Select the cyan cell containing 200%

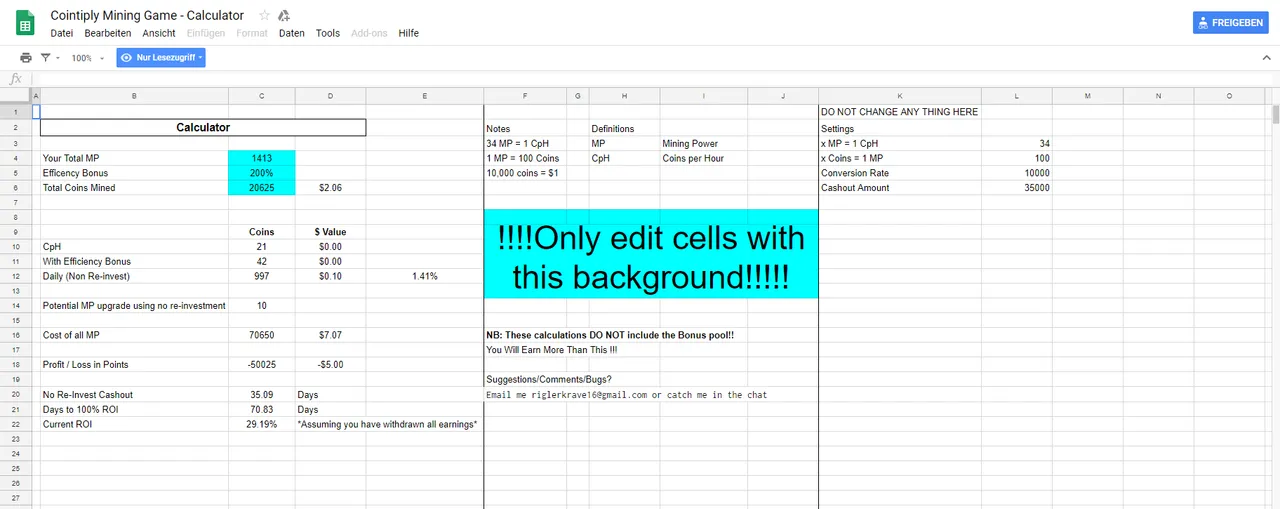tap(262, 173)
